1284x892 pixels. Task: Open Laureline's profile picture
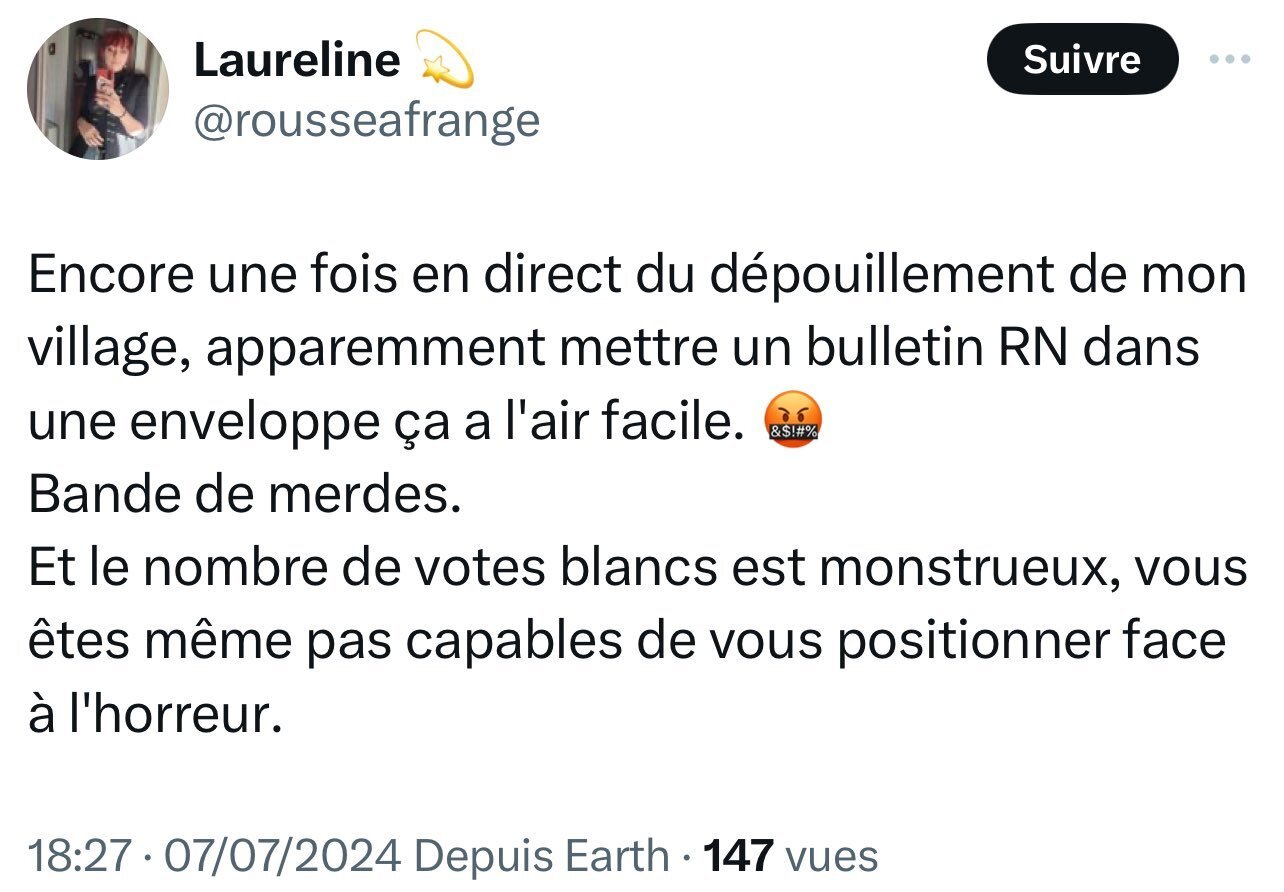tap(97, 89)
